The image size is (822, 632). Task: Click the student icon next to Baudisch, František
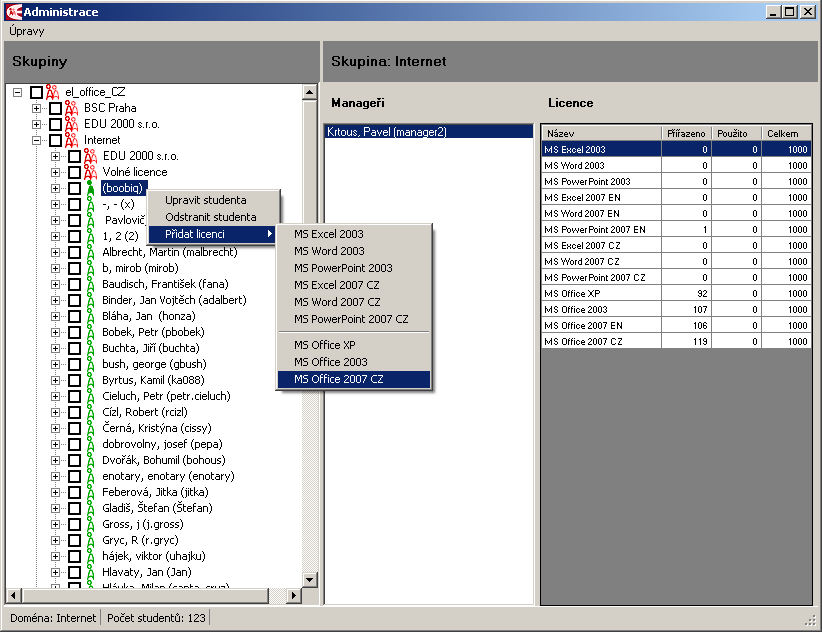coord(90,285)
